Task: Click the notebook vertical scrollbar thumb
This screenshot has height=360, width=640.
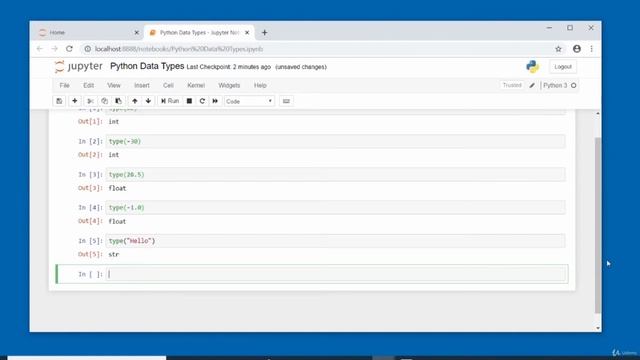Action: [598, 225]
